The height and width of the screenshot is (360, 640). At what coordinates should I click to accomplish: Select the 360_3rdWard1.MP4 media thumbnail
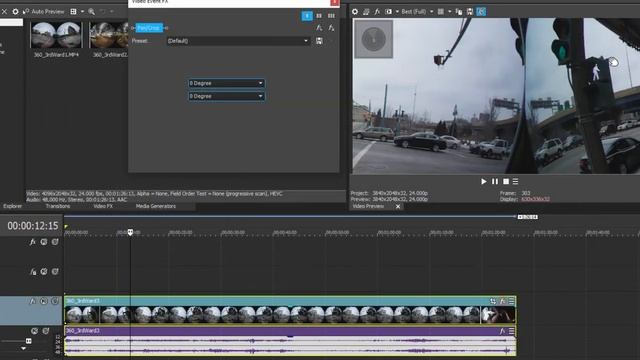pyautogui.click(x=56, y=35)
